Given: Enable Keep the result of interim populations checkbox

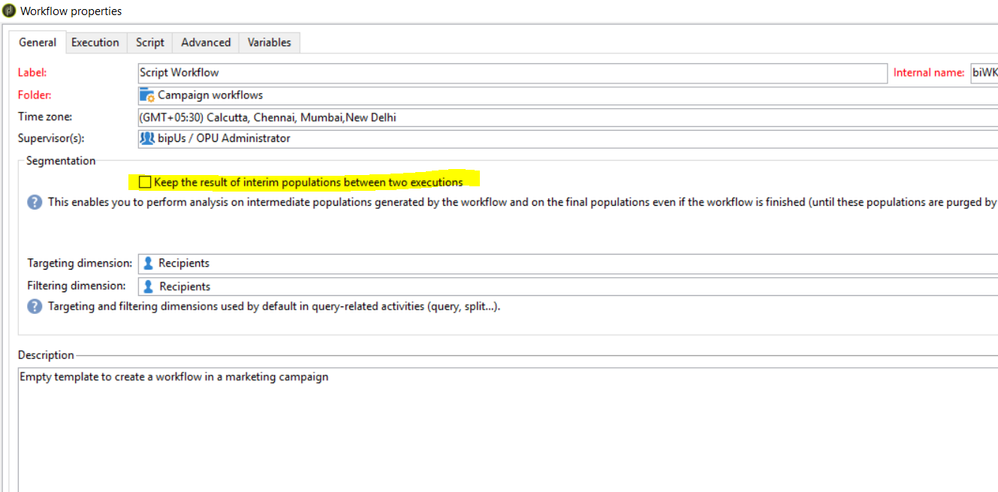Looking at the screenshot, I should point(146,182).
